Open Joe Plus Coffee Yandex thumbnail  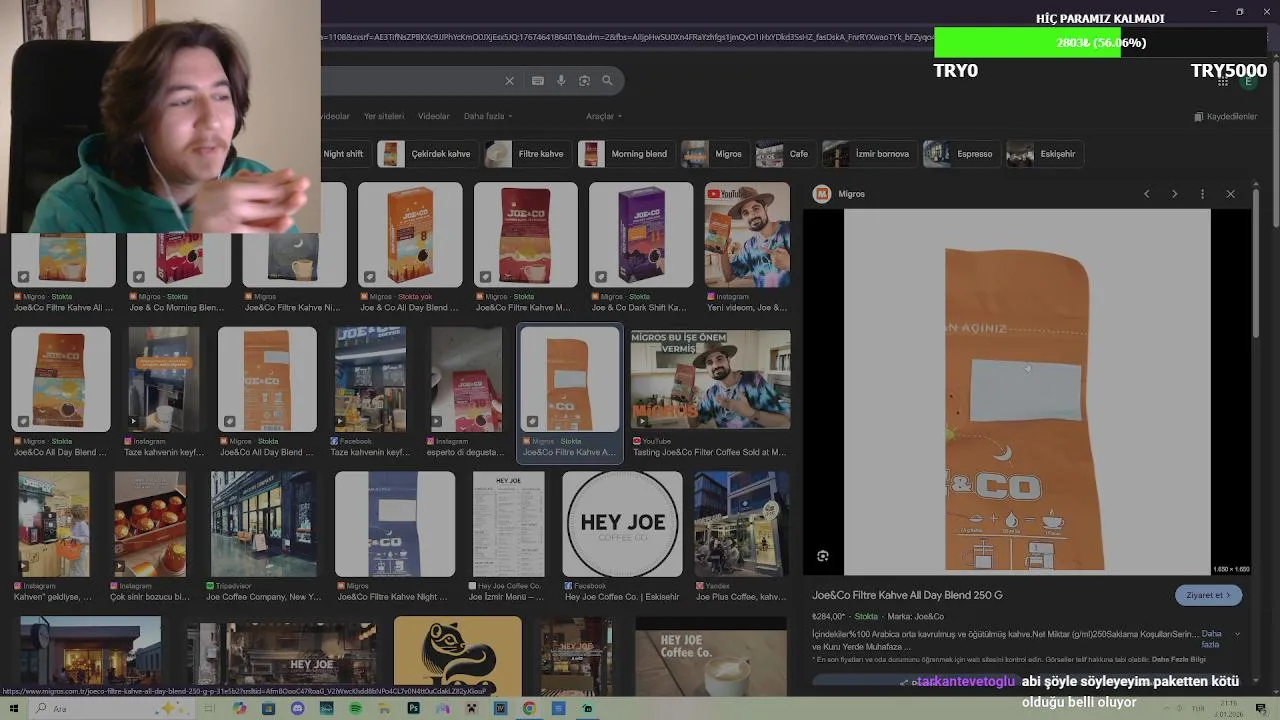pyautogui.click(x=741, y=524)
